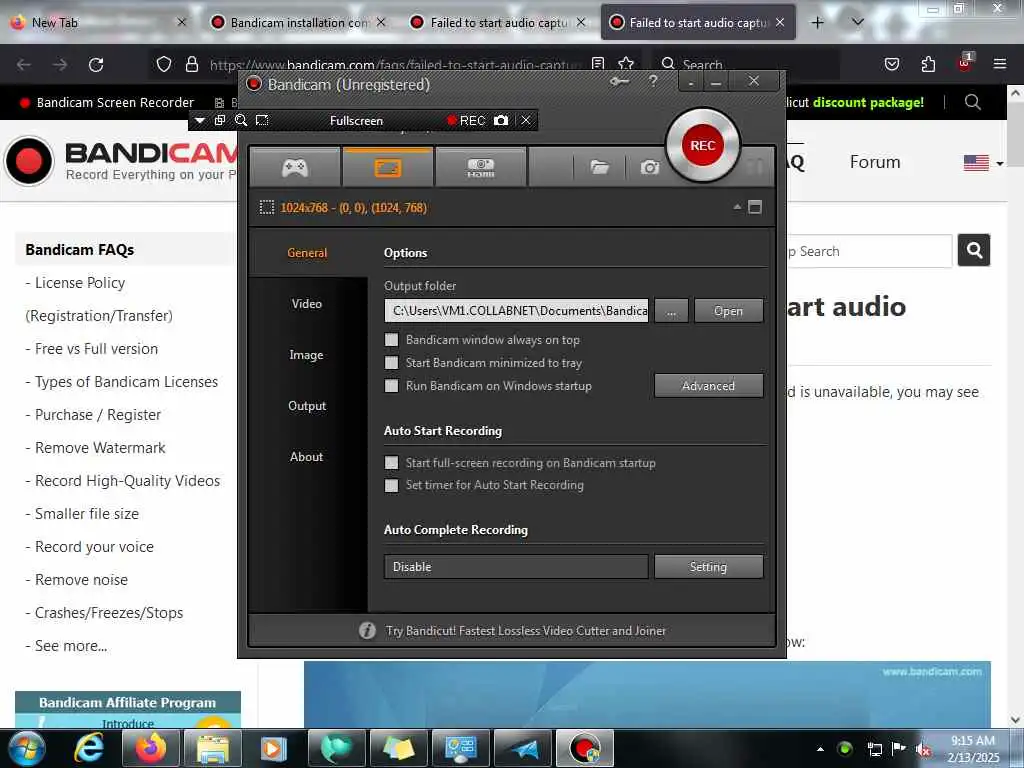
Task: Click the Firefox back arrow
Action: pyautogui.click(x=24, y=64)
